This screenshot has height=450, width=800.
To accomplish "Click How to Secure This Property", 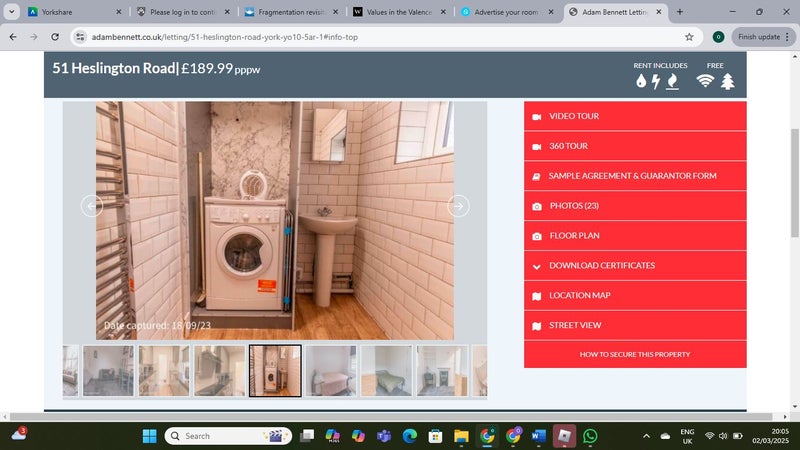I will (635, 354).
